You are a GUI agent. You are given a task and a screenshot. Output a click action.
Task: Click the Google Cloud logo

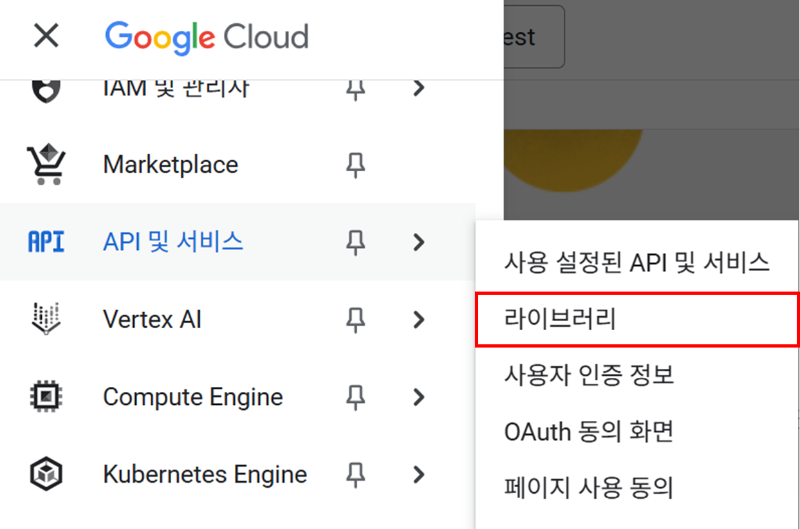207,38
